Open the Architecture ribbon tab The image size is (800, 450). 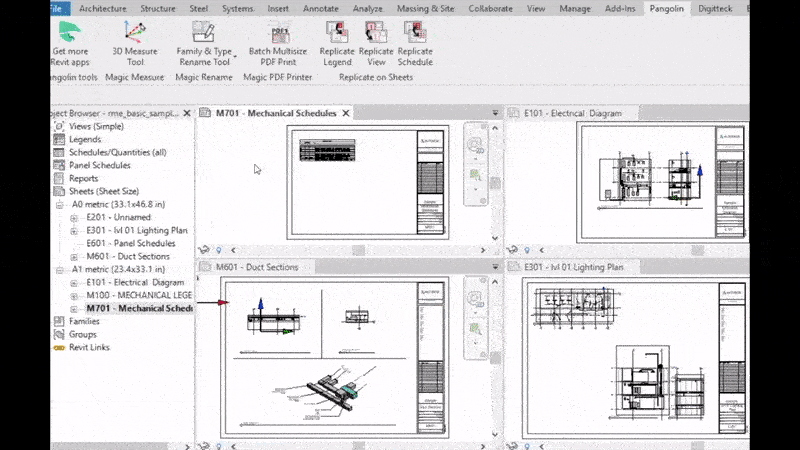coord(103,9)
